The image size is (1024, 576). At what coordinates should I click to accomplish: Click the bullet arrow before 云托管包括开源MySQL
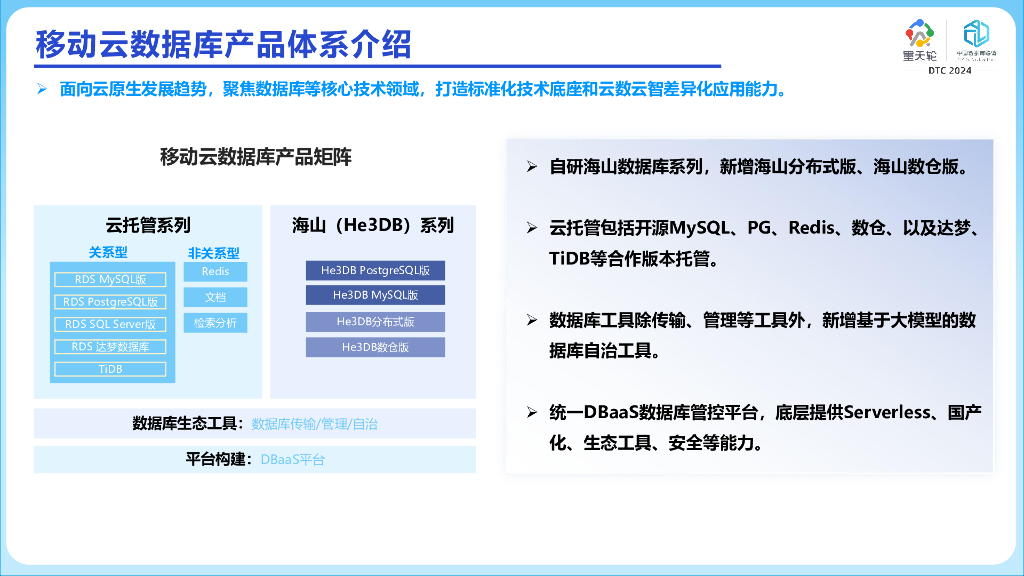click(532, 228)
